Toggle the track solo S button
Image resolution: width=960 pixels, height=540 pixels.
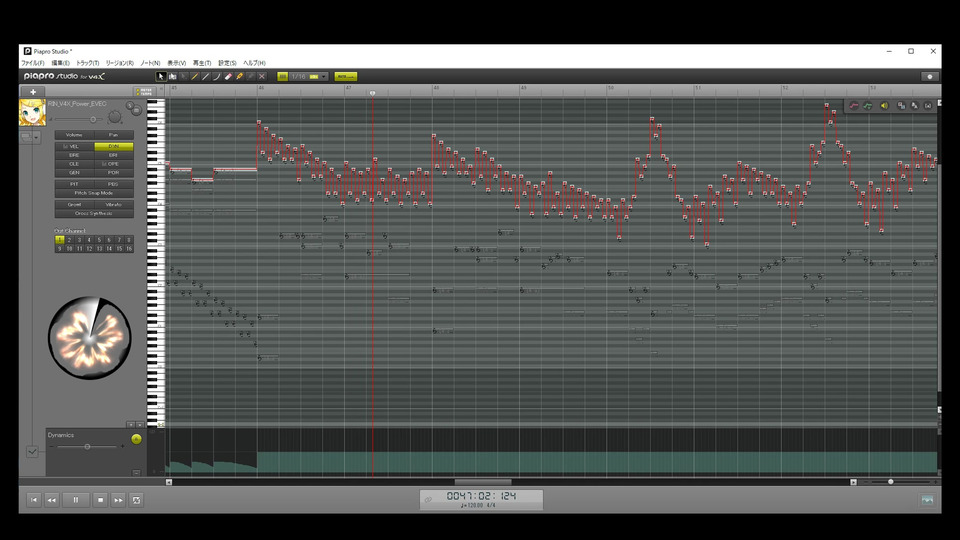130,105
